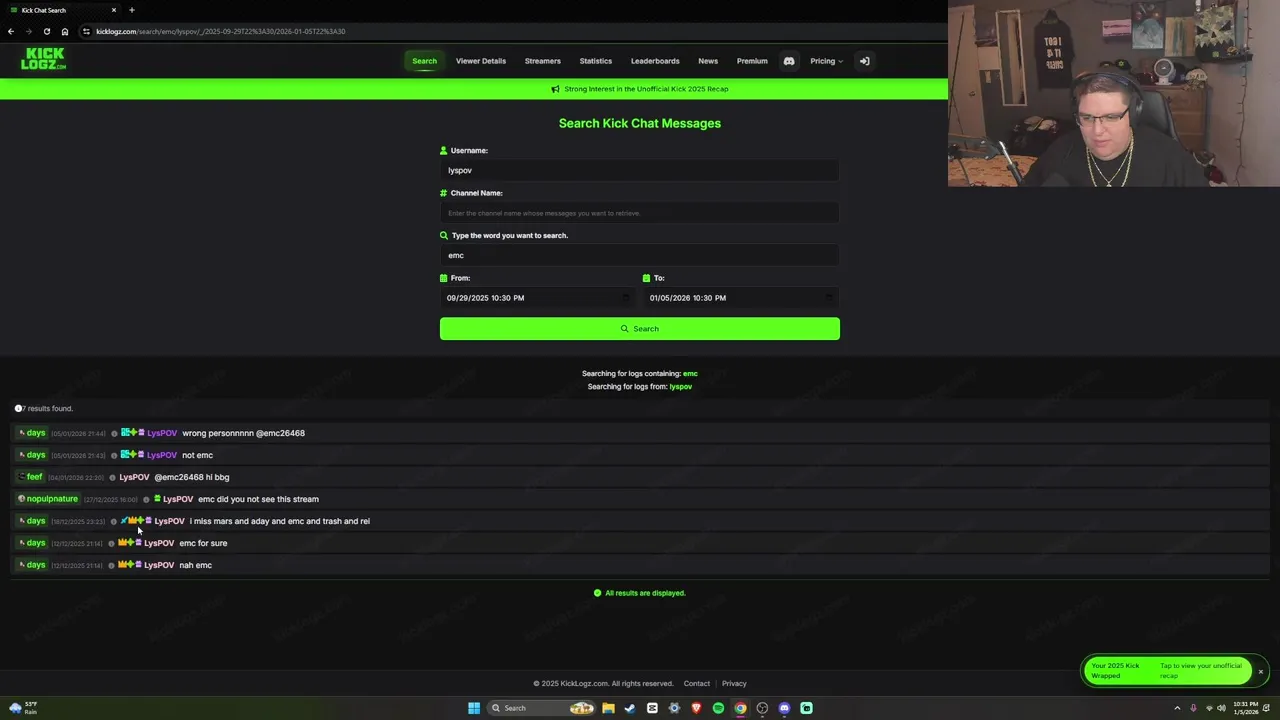Viewport: 1280px width, 720px height.
Task: Open the Windows Start menu
Action: pyautogui.click(x=474, y=708)
